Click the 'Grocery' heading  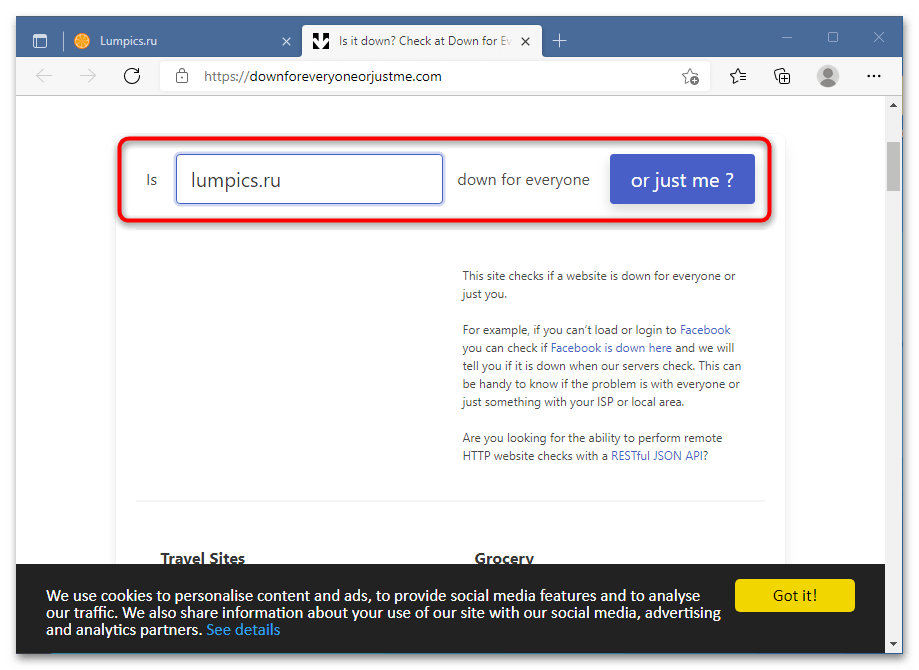[504, 558]
